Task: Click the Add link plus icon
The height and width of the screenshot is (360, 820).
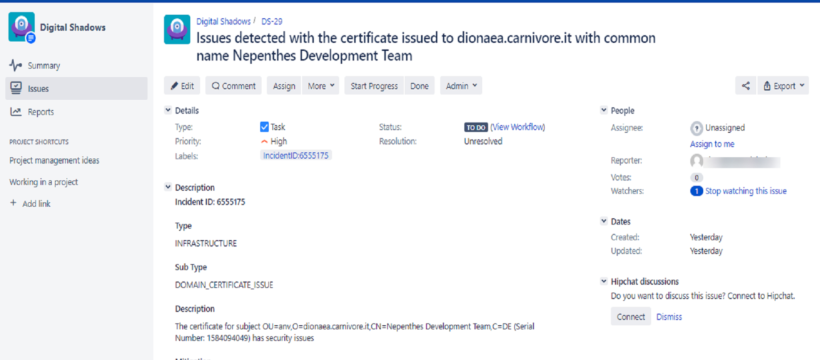Action: [14, 204]
